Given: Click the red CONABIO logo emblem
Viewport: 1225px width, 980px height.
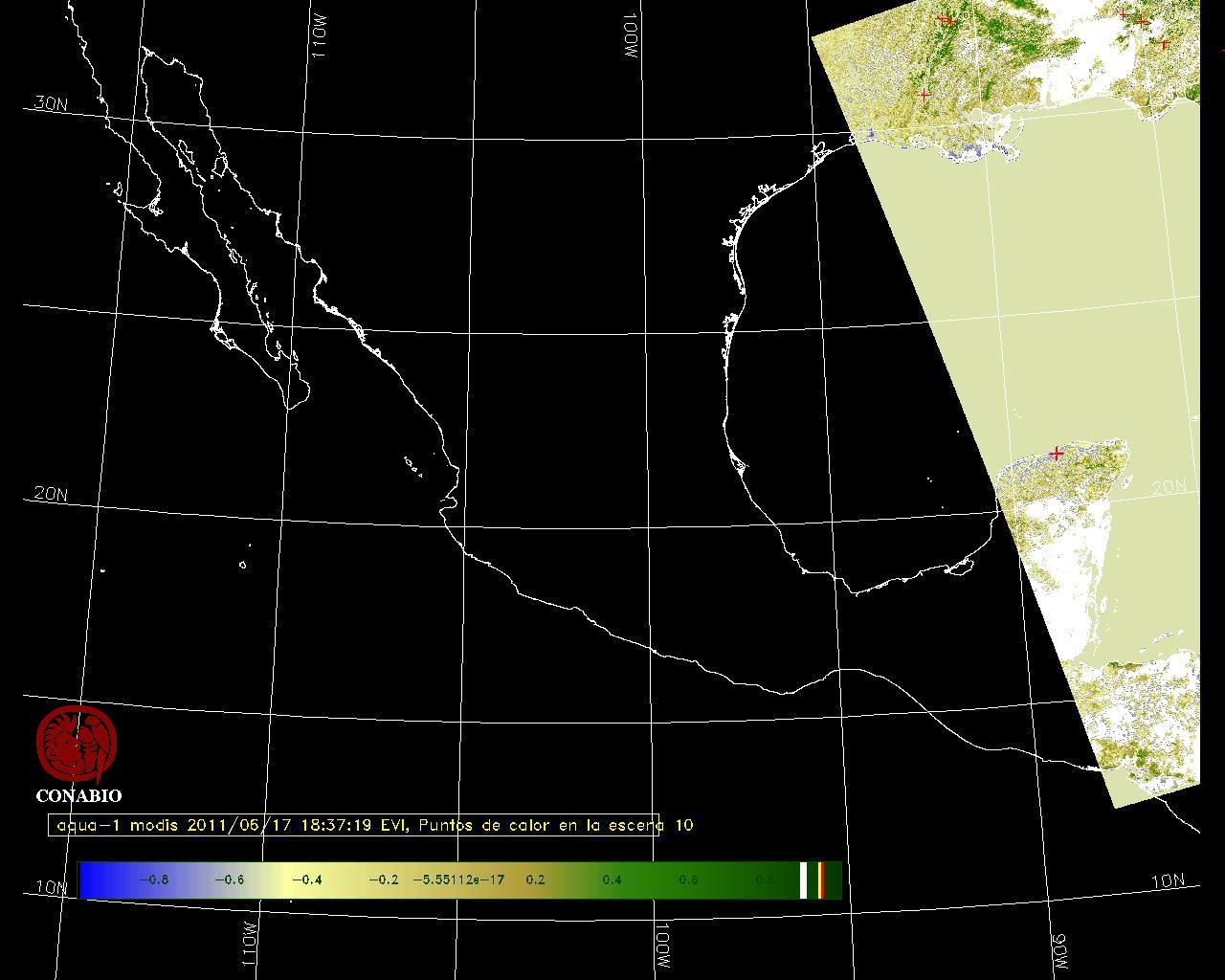Looking at the screenshot, I should [77, 745].
